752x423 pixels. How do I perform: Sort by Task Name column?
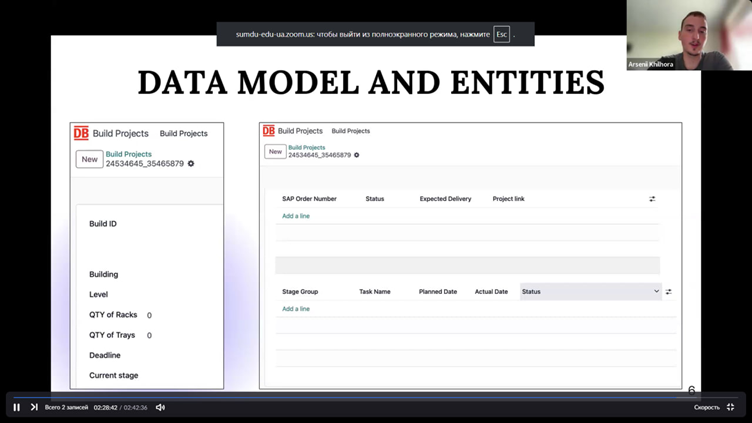coord(375,292)
